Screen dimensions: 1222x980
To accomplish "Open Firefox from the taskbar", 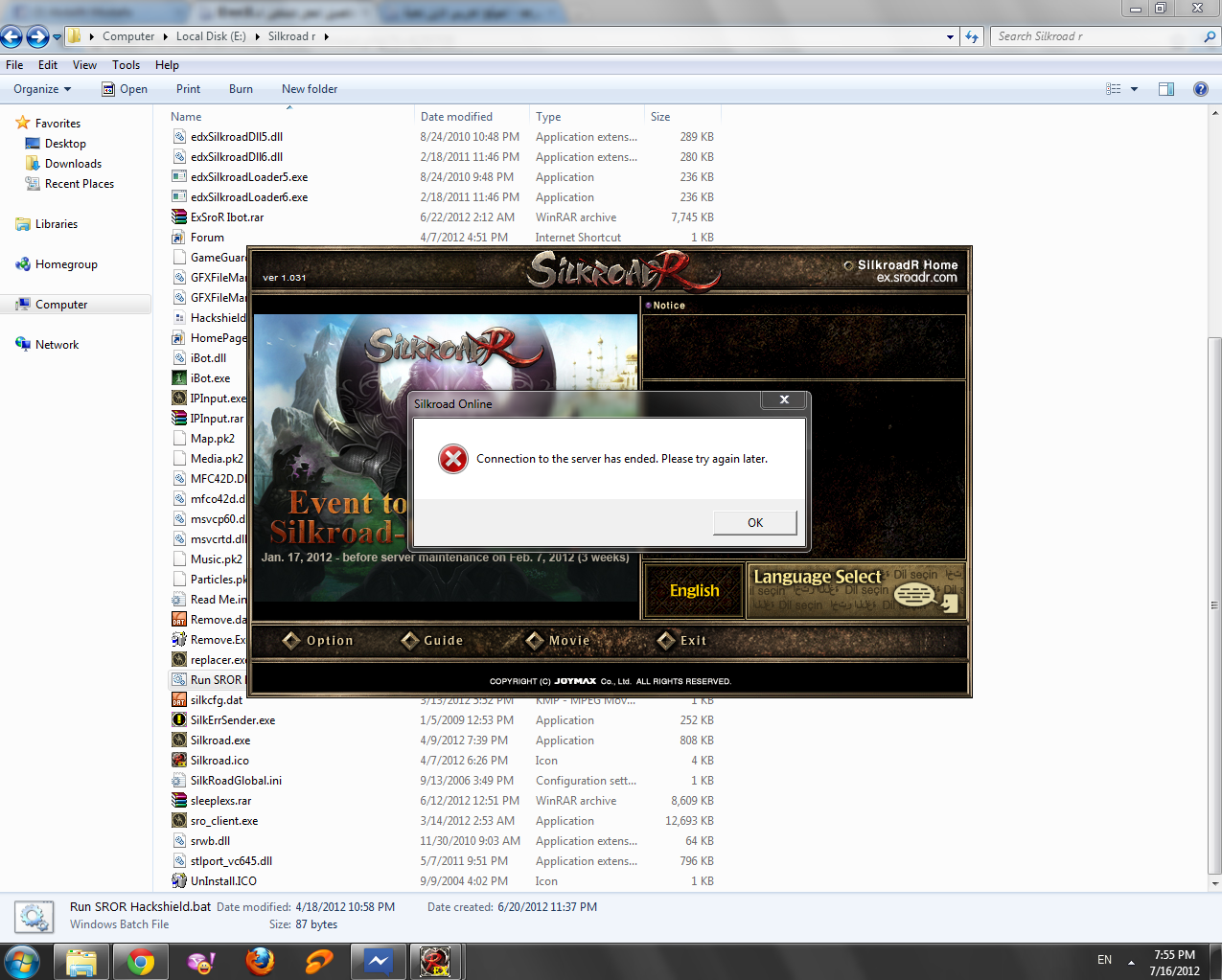I will [260, 961].
